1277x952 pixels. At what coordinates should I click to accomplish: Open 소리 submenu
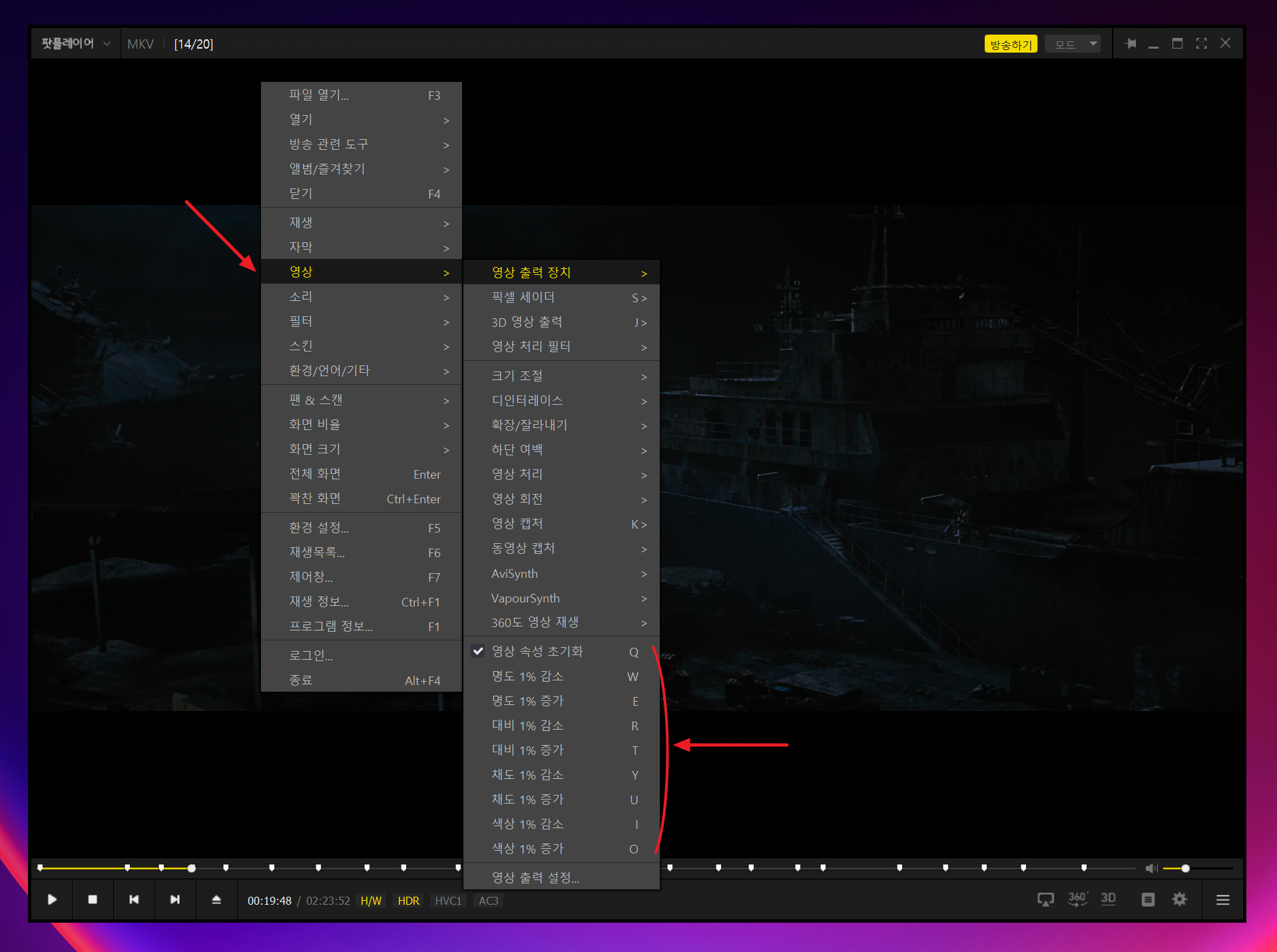[x=362, y=297]
